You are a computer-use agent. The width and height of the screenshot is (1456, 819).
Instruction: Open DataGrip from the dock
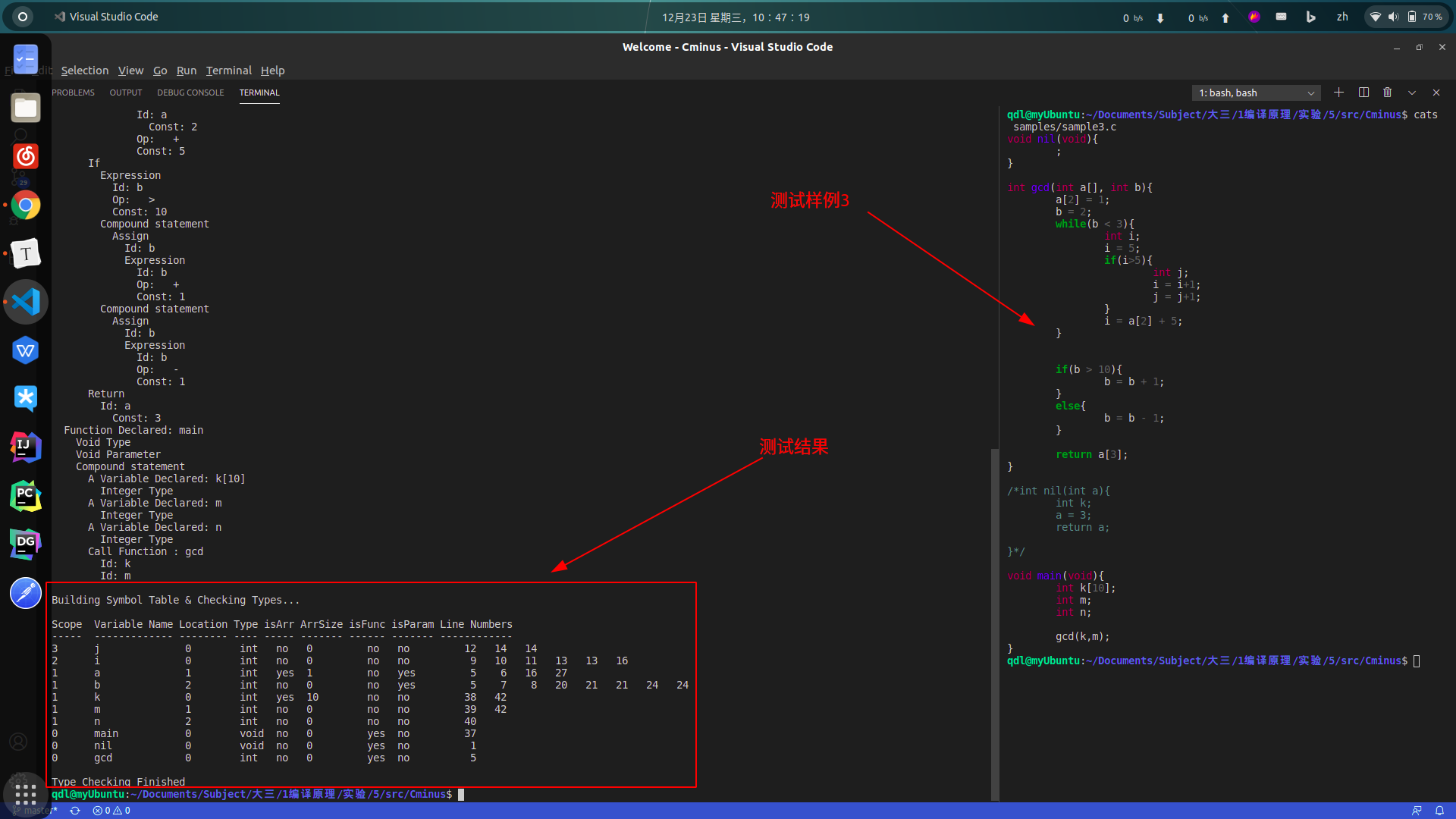click(26, 544)
